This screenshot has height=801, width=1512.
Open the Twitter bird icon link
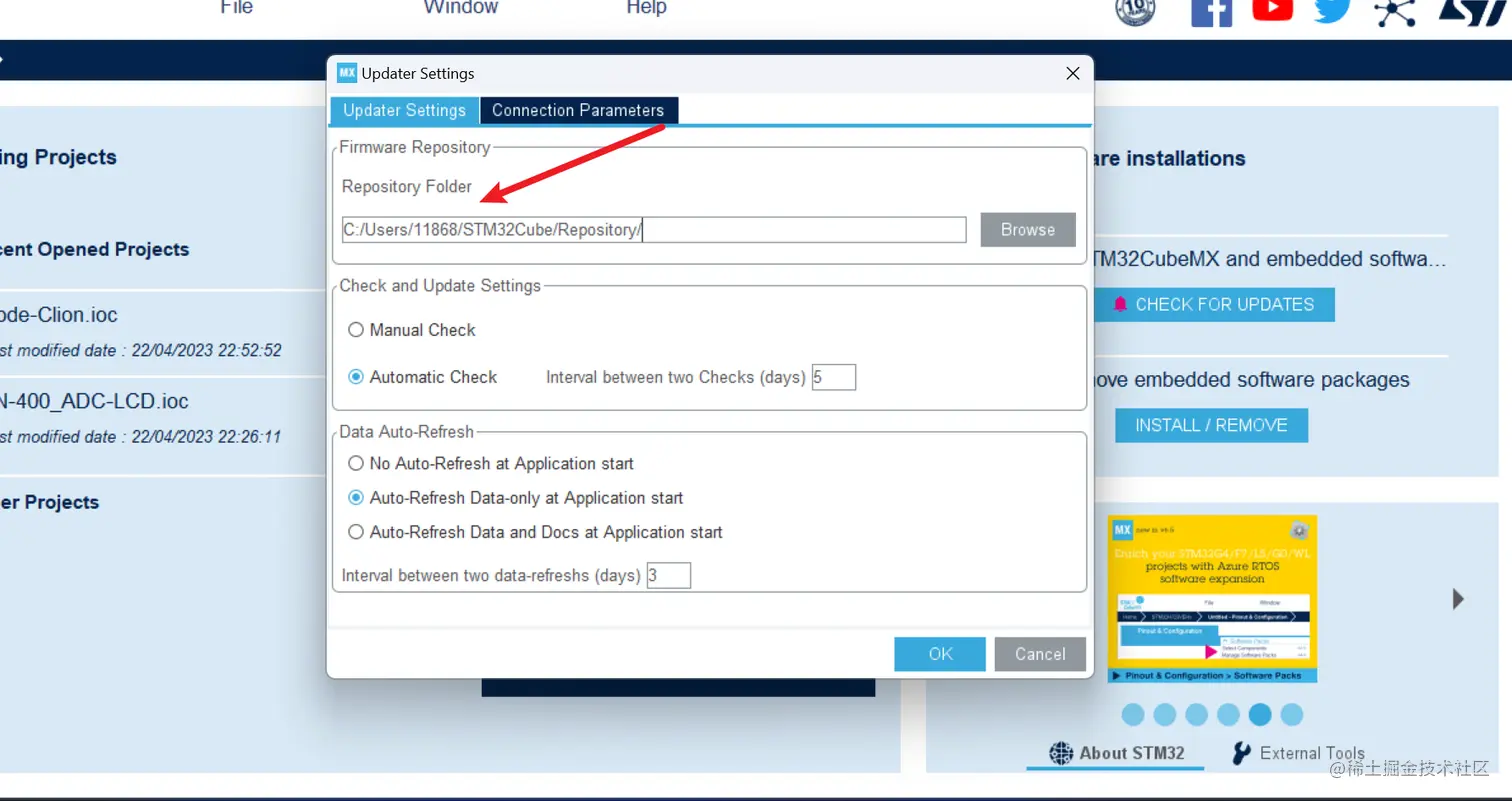point(1332,10)
